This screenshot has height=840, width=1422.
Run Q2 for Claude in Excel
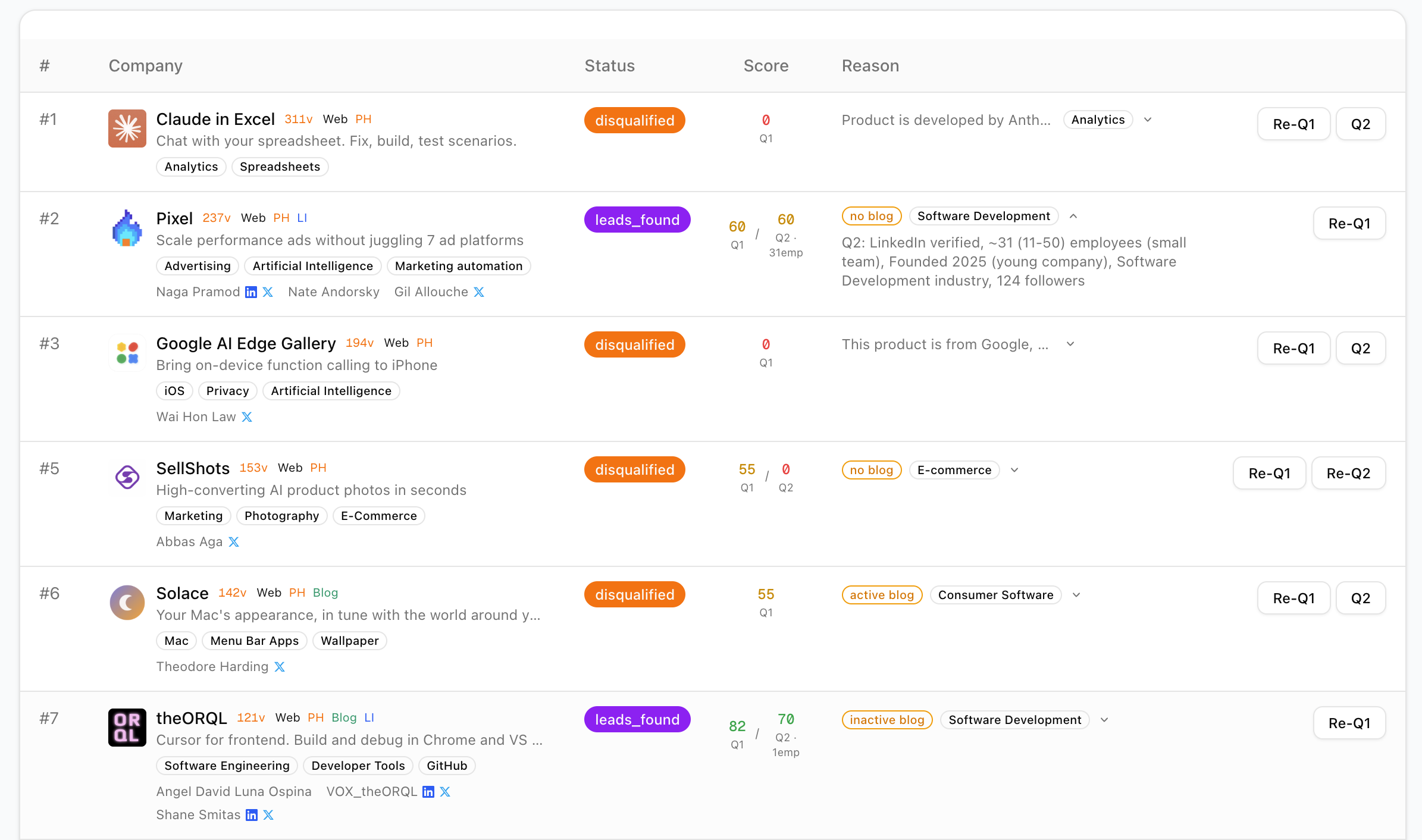(1361, 124)
